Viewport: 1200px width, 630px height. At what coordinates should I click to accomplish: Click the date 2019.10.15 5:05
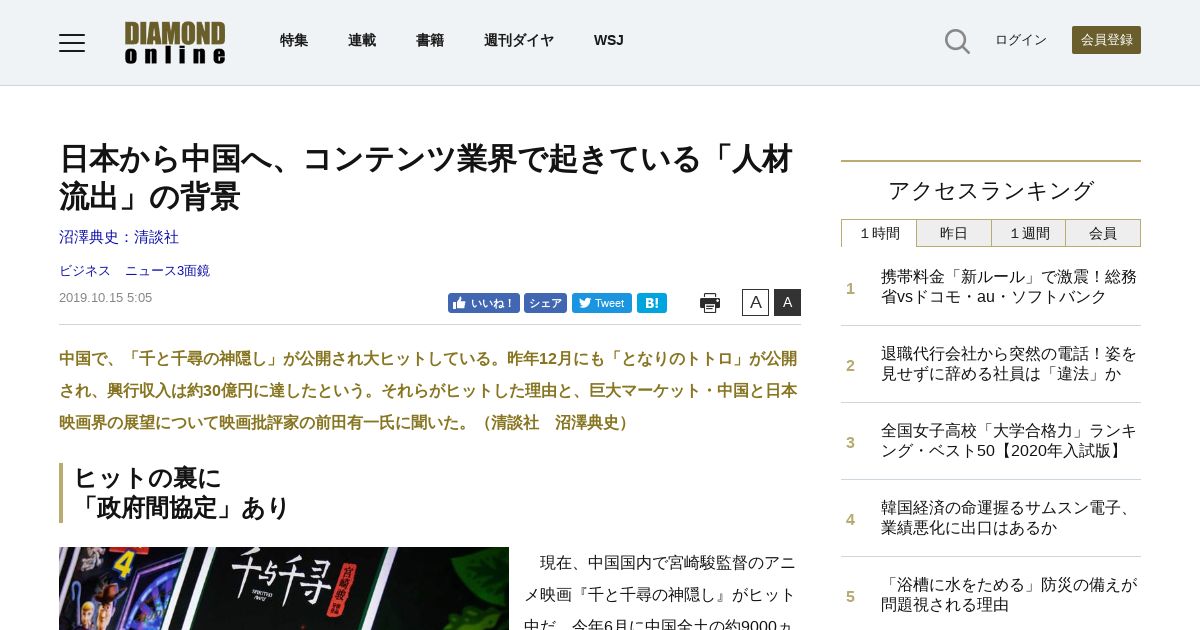coord(106,298)
